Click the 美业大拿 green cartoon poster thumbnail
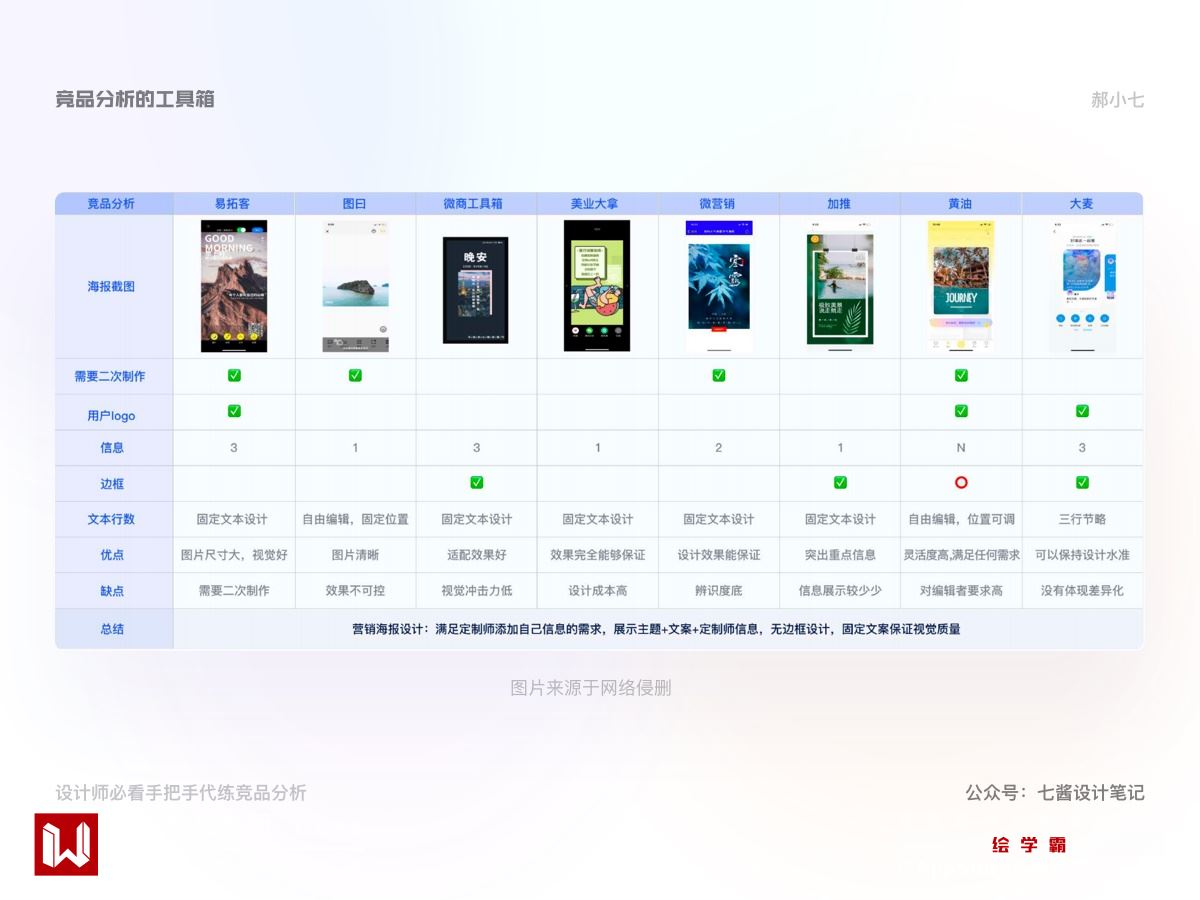The image size is (1200, 900). click(x=597, y=286)
